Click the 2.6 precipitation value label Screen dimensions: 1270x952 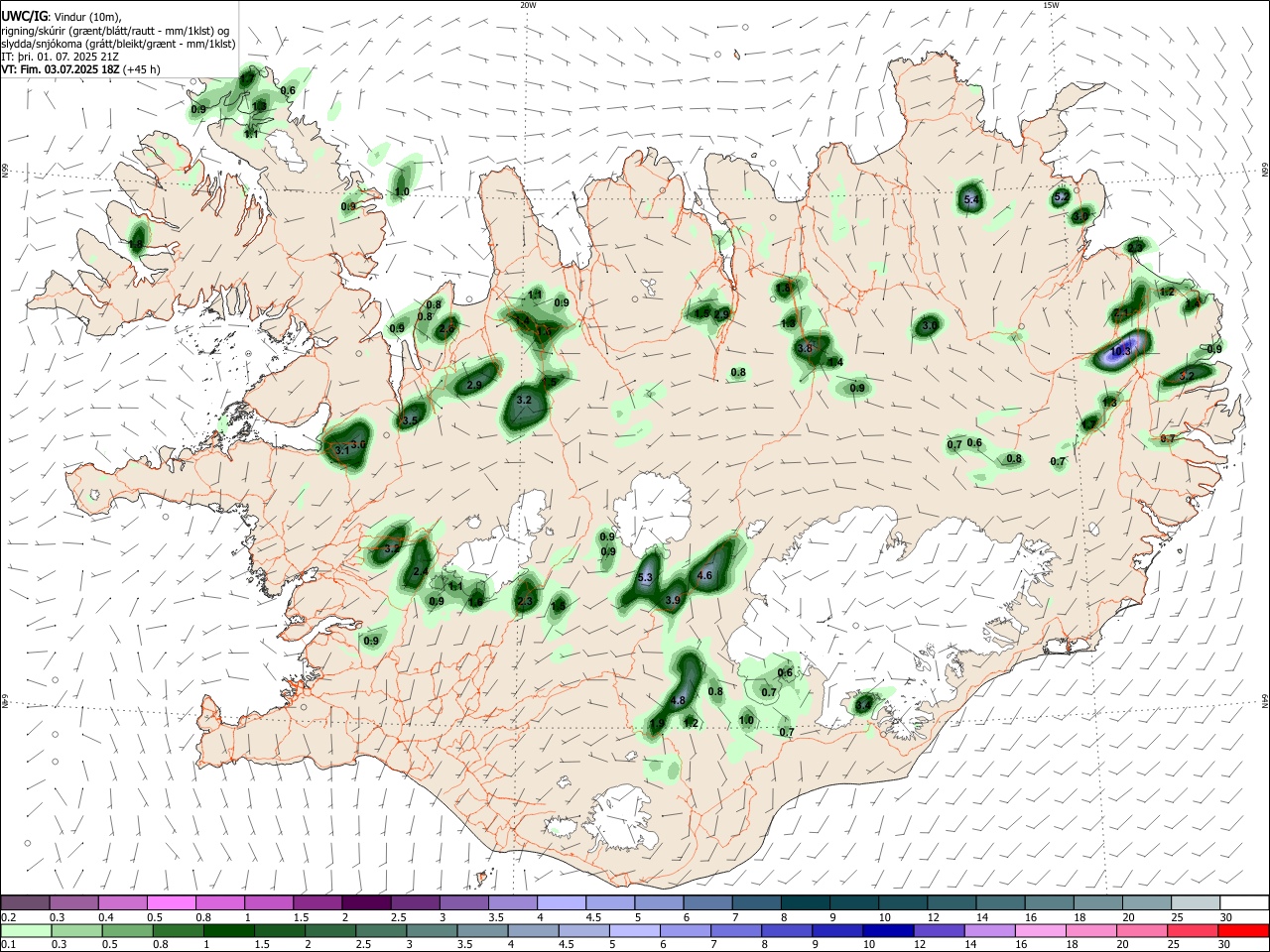[446, 328]
